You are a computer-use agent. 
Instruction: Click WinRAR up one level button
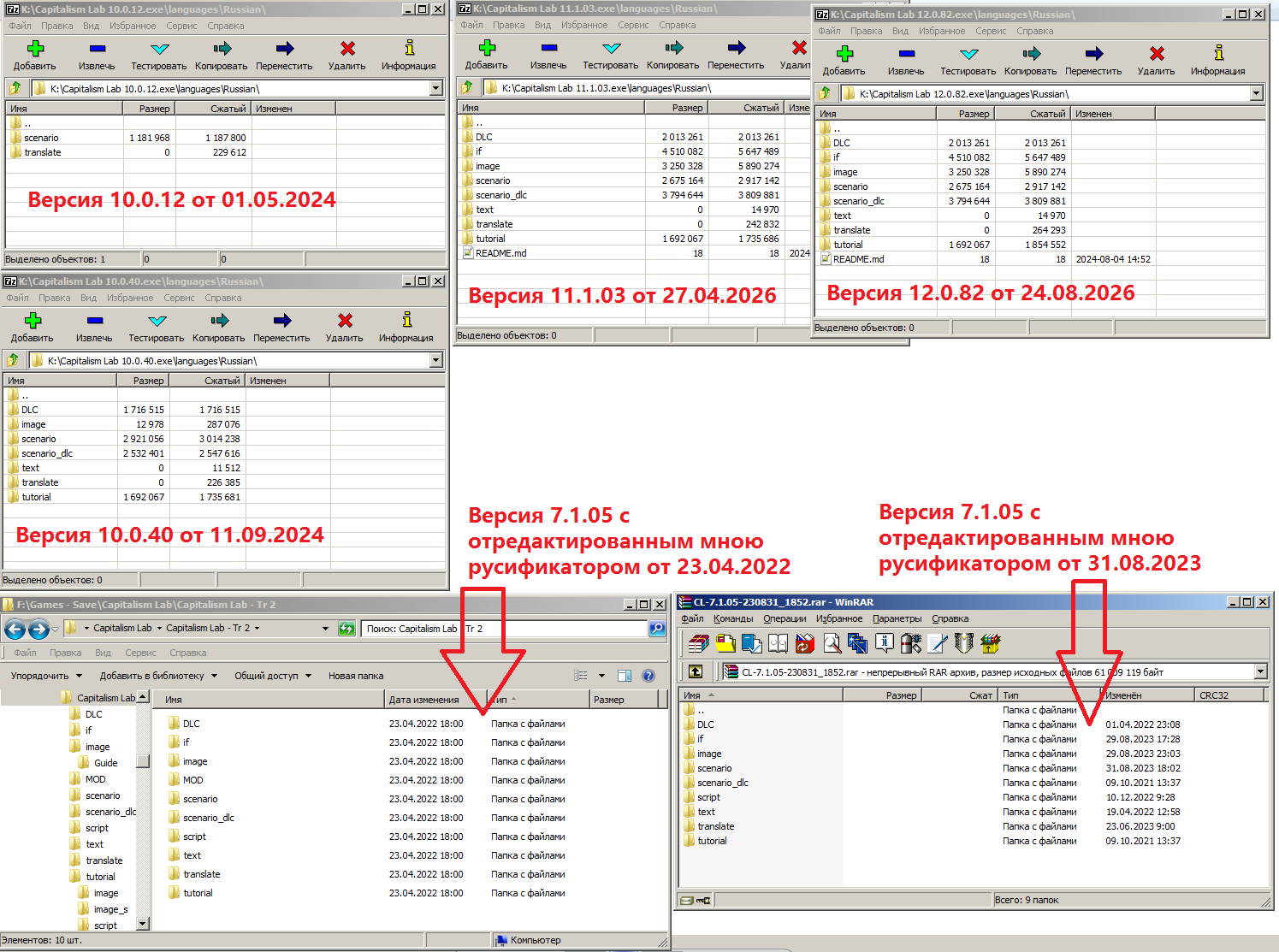(x=696, y=672)
